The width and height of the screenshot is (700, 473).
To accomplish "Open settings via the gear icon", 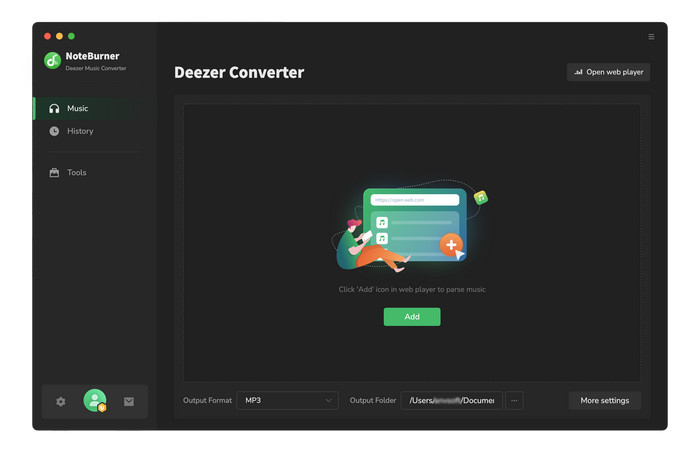I will coord(61,401).
